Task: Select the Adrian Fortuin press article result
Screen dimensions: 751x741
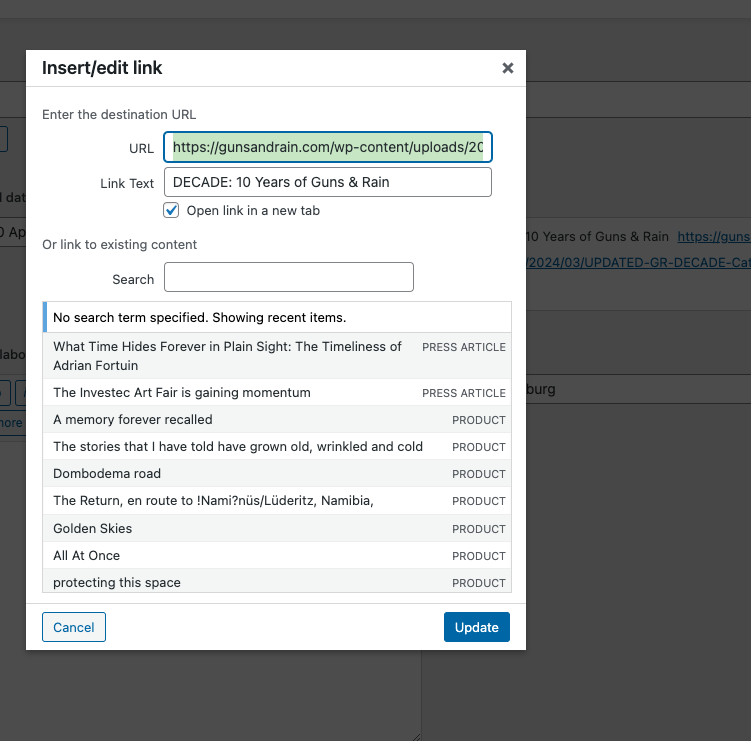Action: tap(230, 356)
